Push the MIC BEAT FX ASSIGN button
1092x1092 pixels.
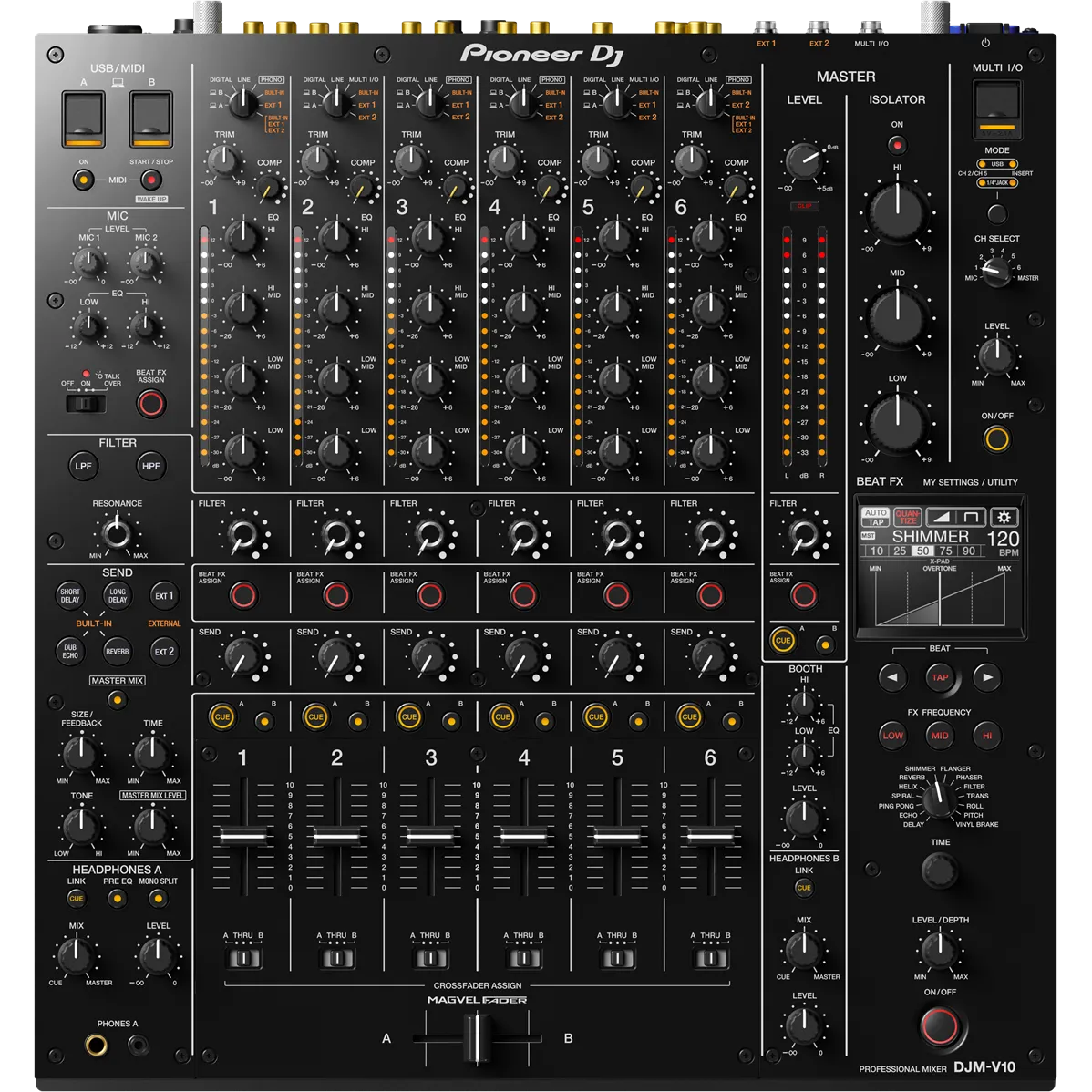point(151,404)
